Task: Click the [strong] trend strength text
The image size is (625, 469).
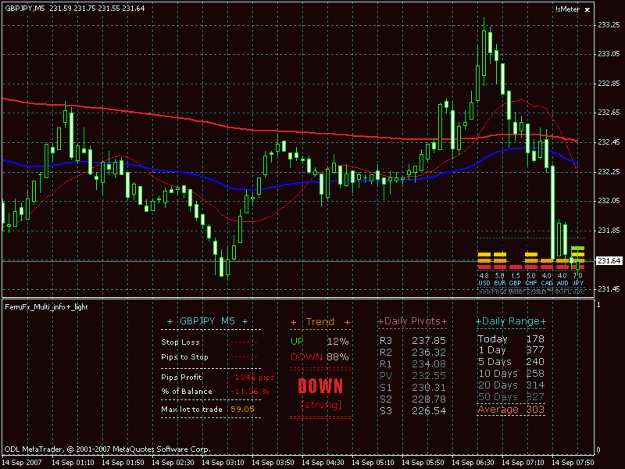Action: [x=321, y=405]
